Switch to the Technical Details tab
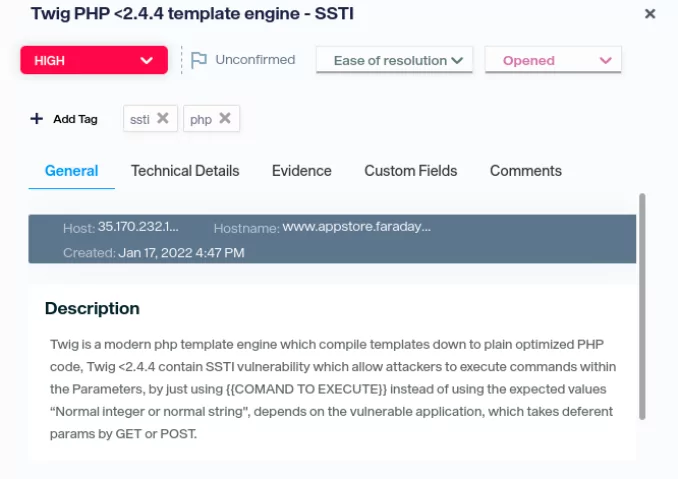678x479 pixels. click(185, 171)
